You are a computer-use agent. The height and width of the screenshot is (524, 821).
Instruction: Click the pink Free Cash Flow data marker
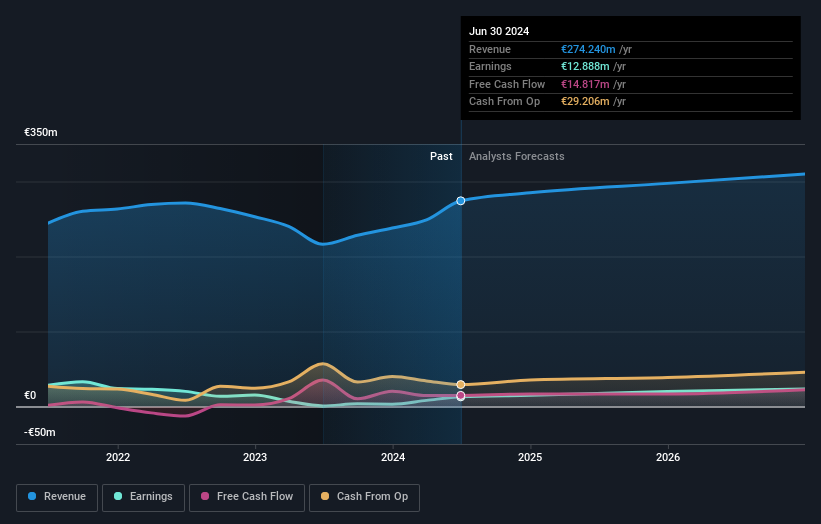(461, 396)
